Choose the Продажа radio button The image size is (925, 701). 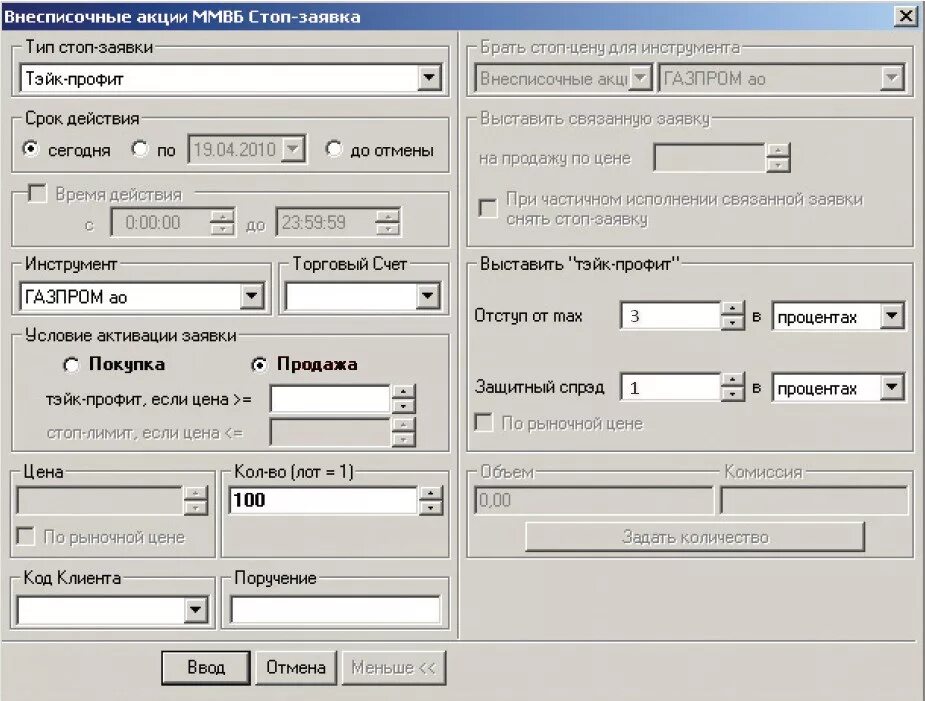[x=258, y=365]
